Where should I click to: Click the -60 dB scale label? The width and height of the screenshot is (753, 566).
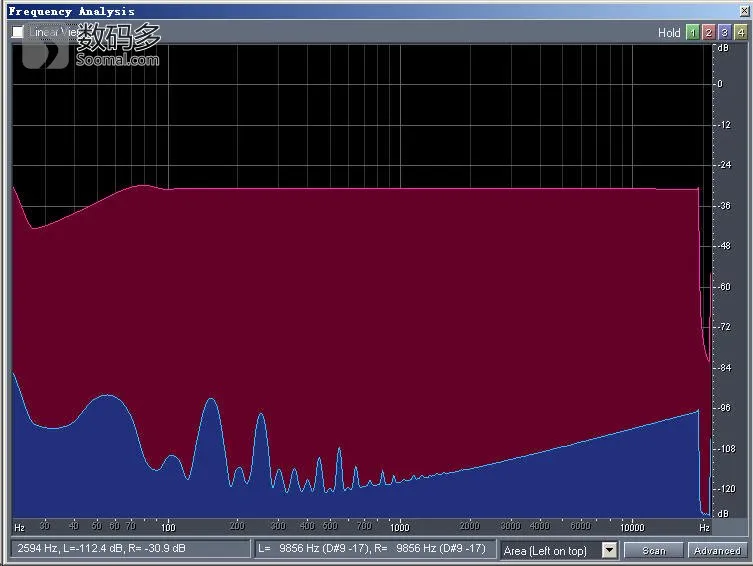724,287
